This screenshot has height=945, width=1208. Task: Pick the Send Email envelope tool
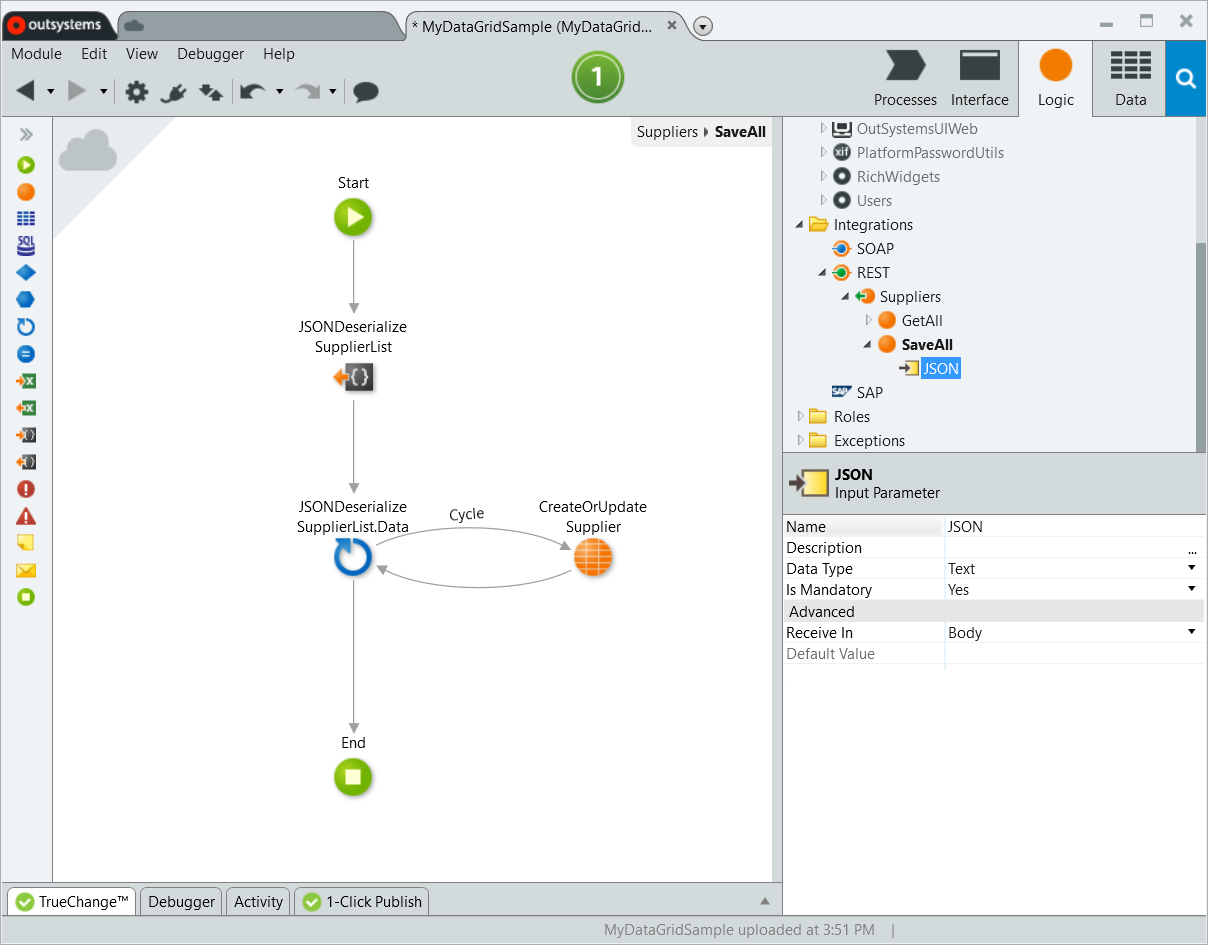(26, 570)
